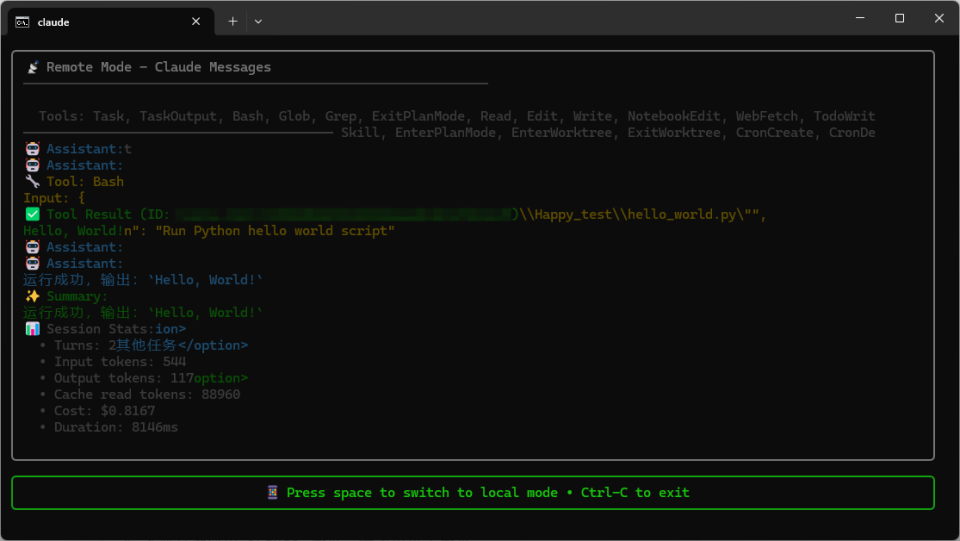
Task: Minimize the terminal window
Action: pos(860,18)
